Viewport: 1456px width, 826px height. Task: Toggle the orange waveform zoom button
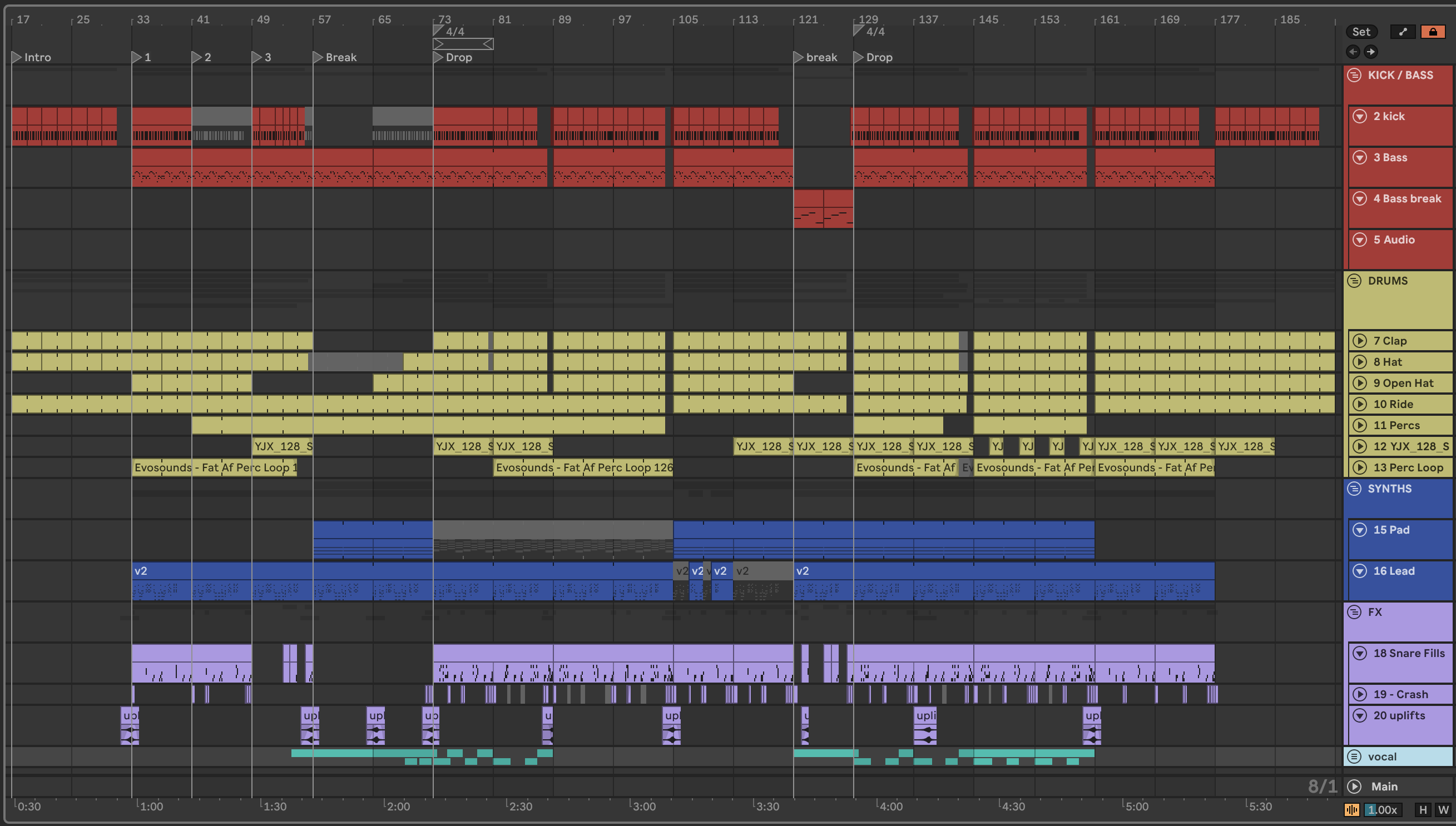tap(1351, 809)
